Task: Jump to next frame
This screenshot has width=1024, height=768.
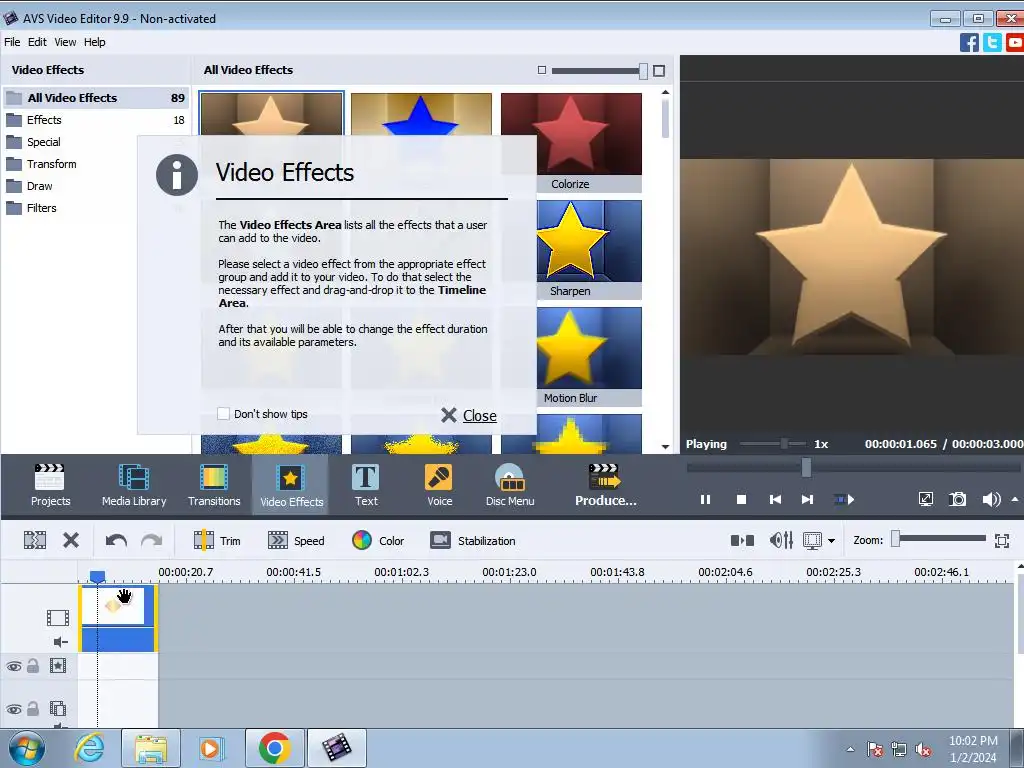Action: [x=808, y=500]
